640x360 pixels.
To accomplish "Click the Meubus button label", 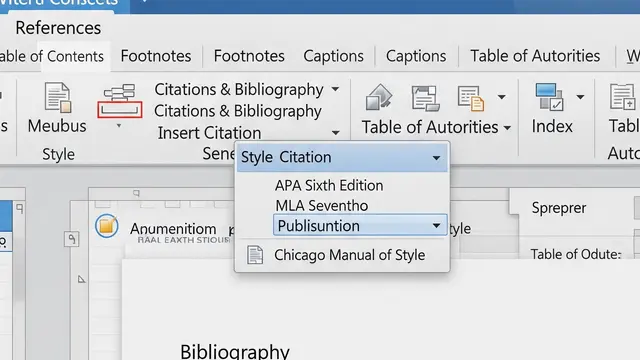I will tap(57, 126).
